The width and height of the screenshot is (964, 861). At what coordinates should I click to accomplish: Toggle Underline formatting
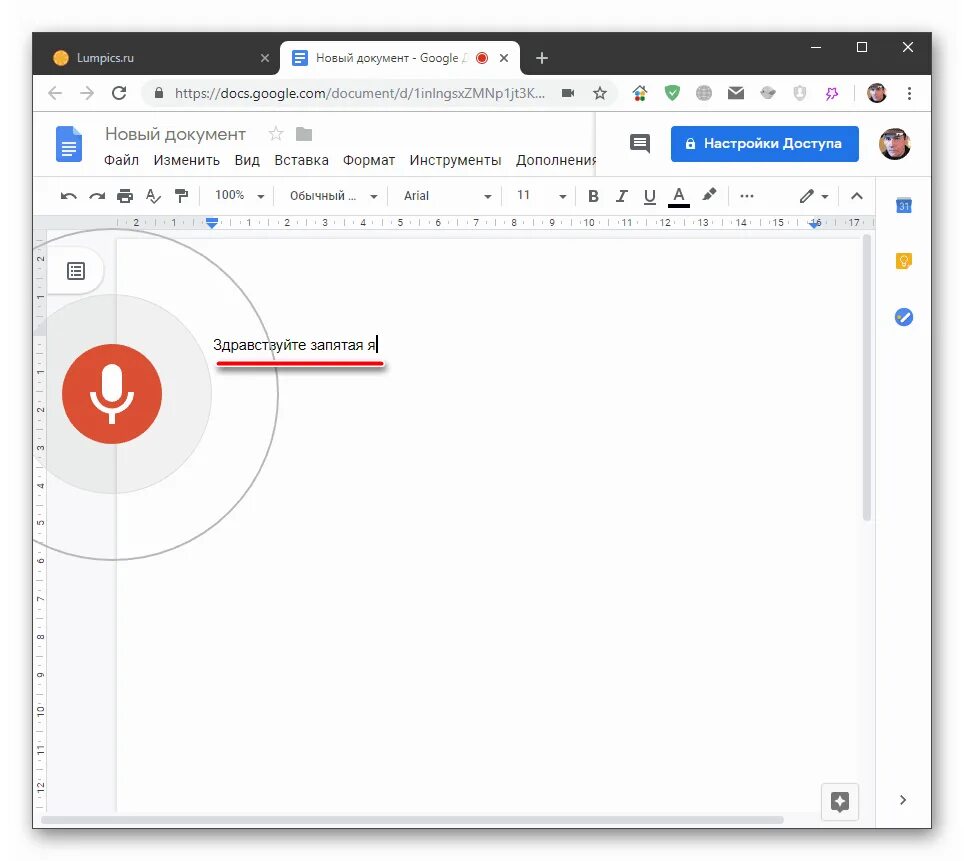[650, 196]
